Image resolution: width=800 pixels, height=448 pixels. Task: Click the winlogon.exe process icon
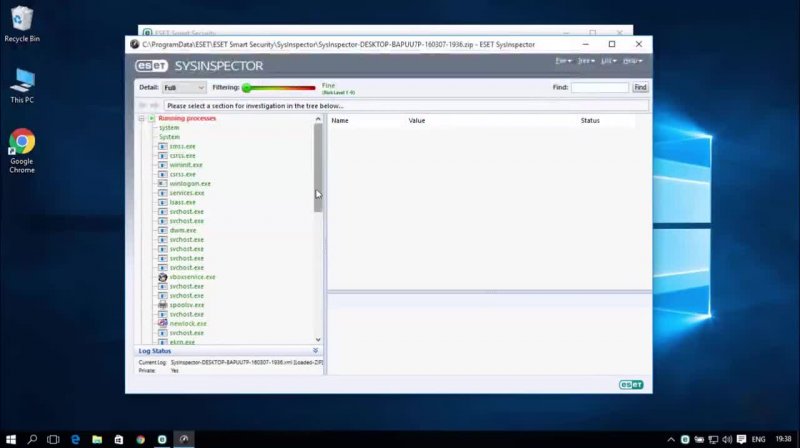pos(162,184)
